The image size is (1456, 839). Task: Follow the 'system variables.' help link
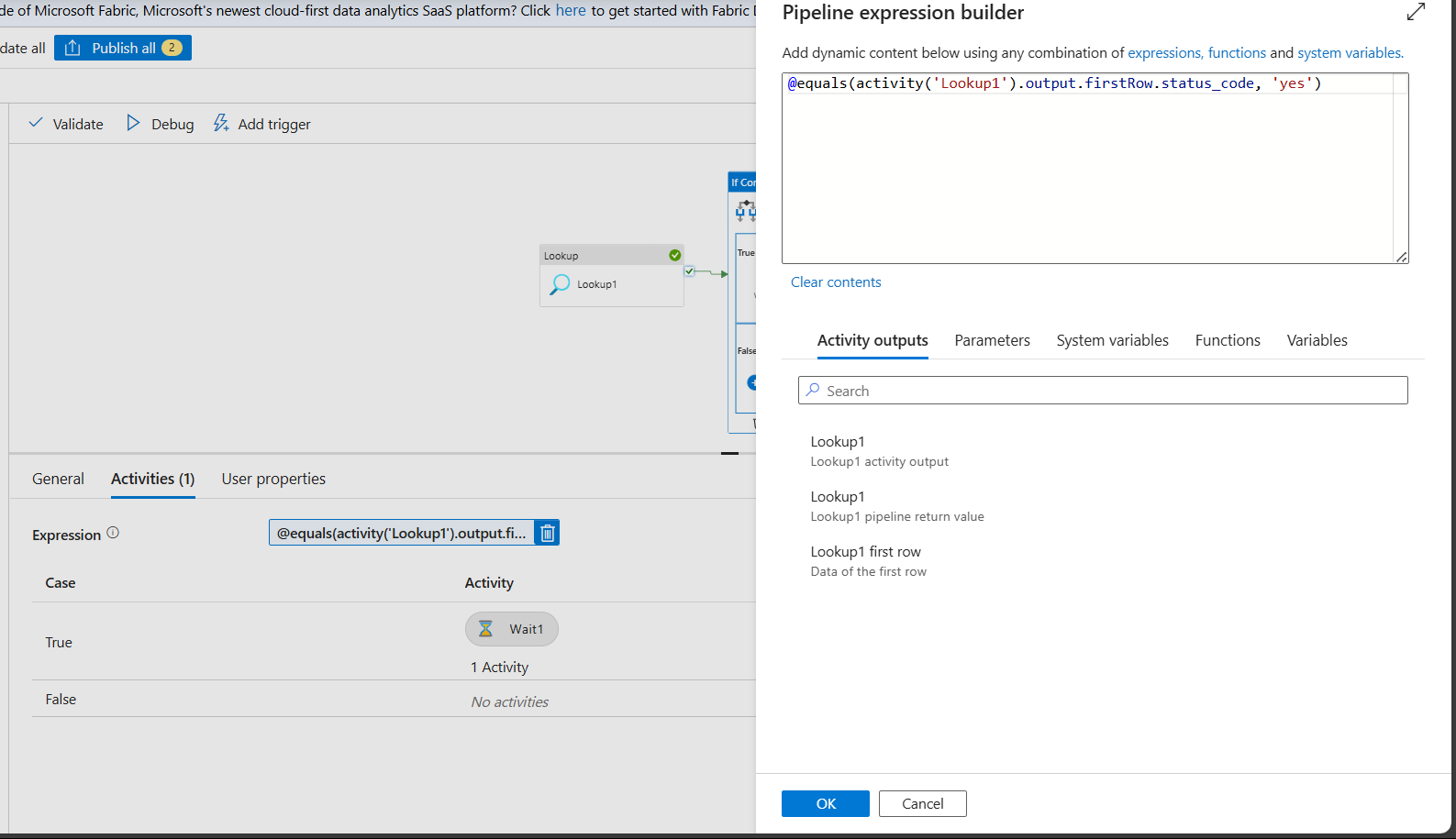coord(1350,53)
